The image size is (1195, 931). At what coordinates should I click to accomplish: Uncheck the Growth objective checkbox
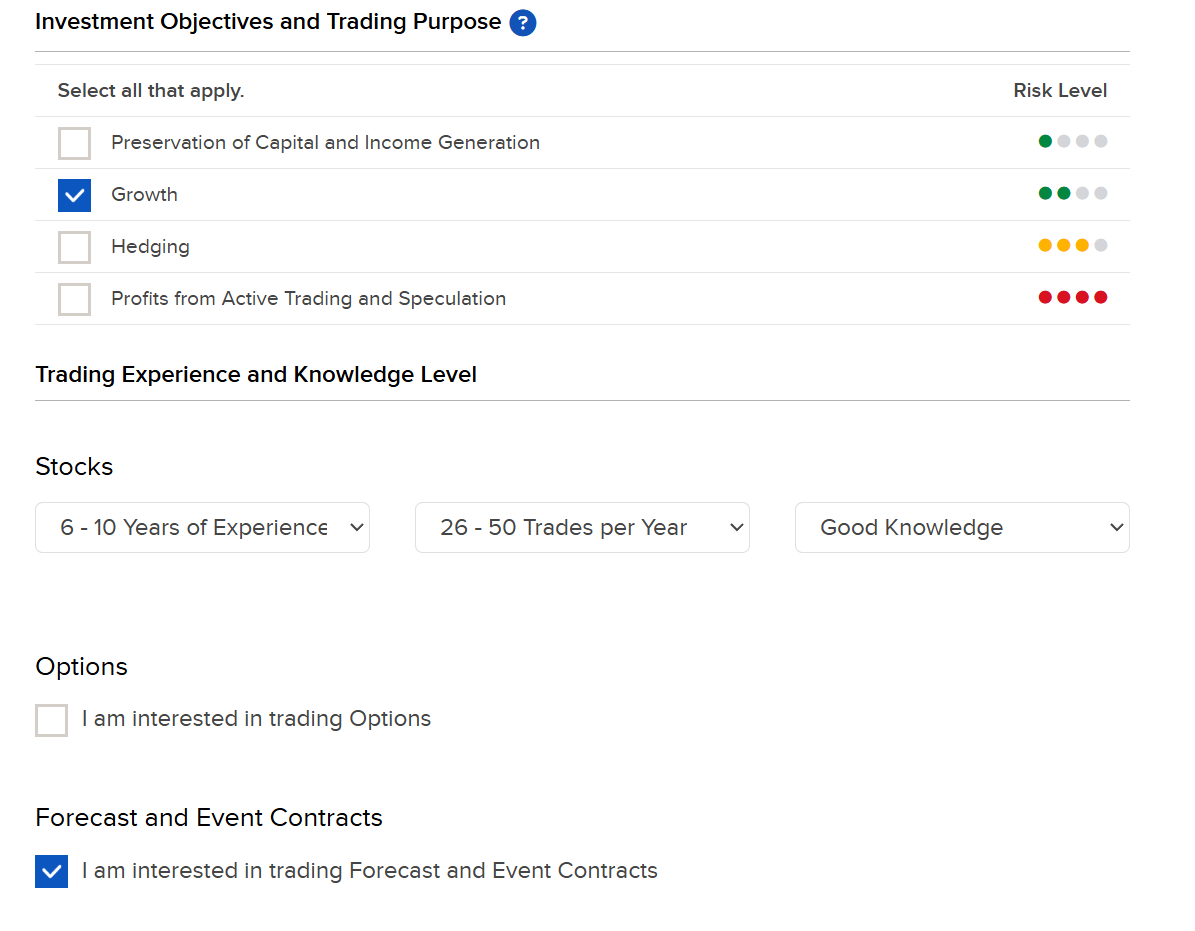click(x=75, y=195)
